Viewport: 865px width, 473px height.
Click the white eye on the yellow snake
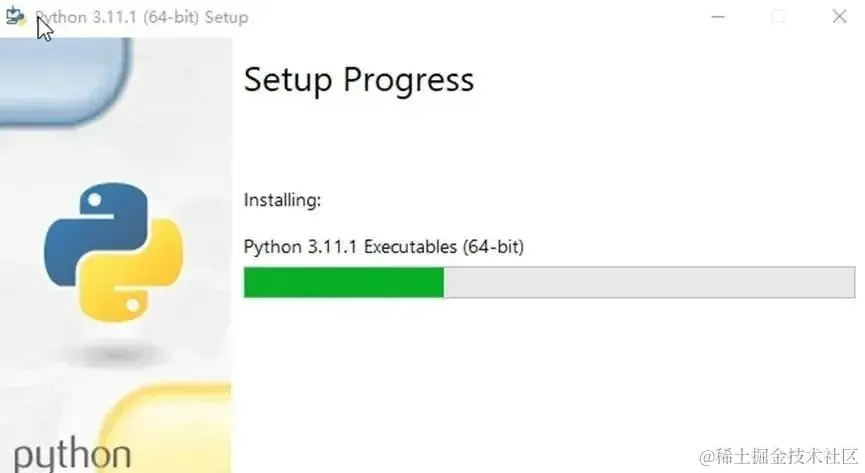click(132, 305)
